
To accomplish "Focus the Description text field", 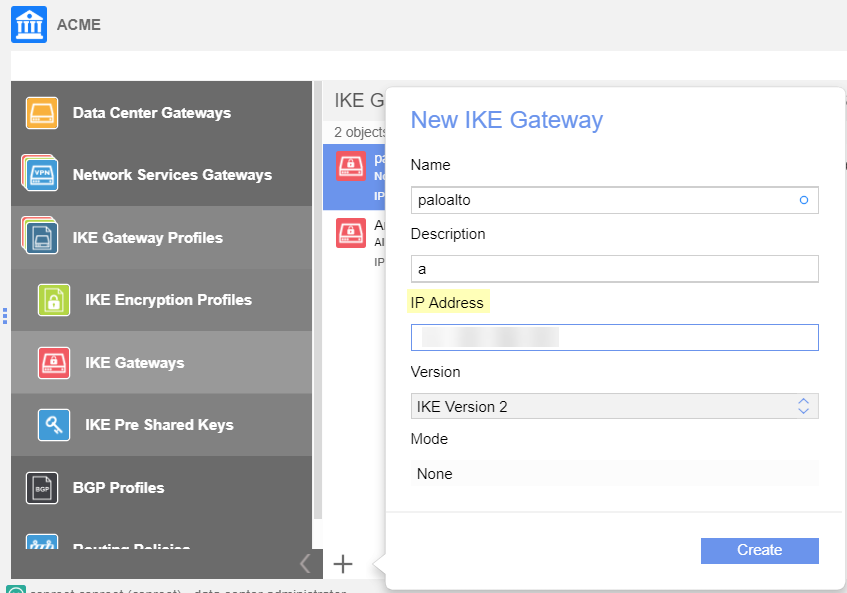I will click(614, 269).
